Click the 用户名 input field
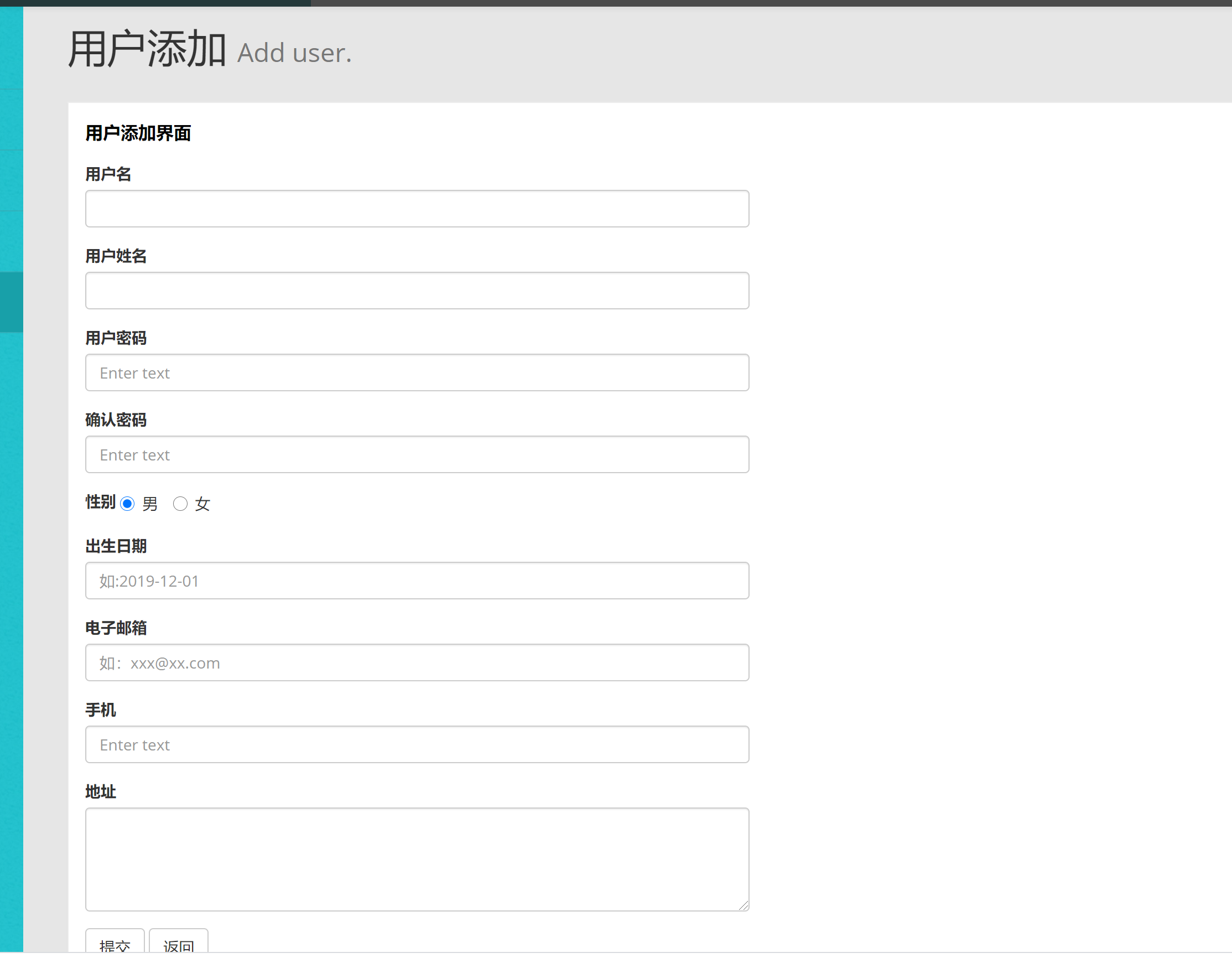The width and height of the screenshot is (1232, 963). [x=417, y=209]
